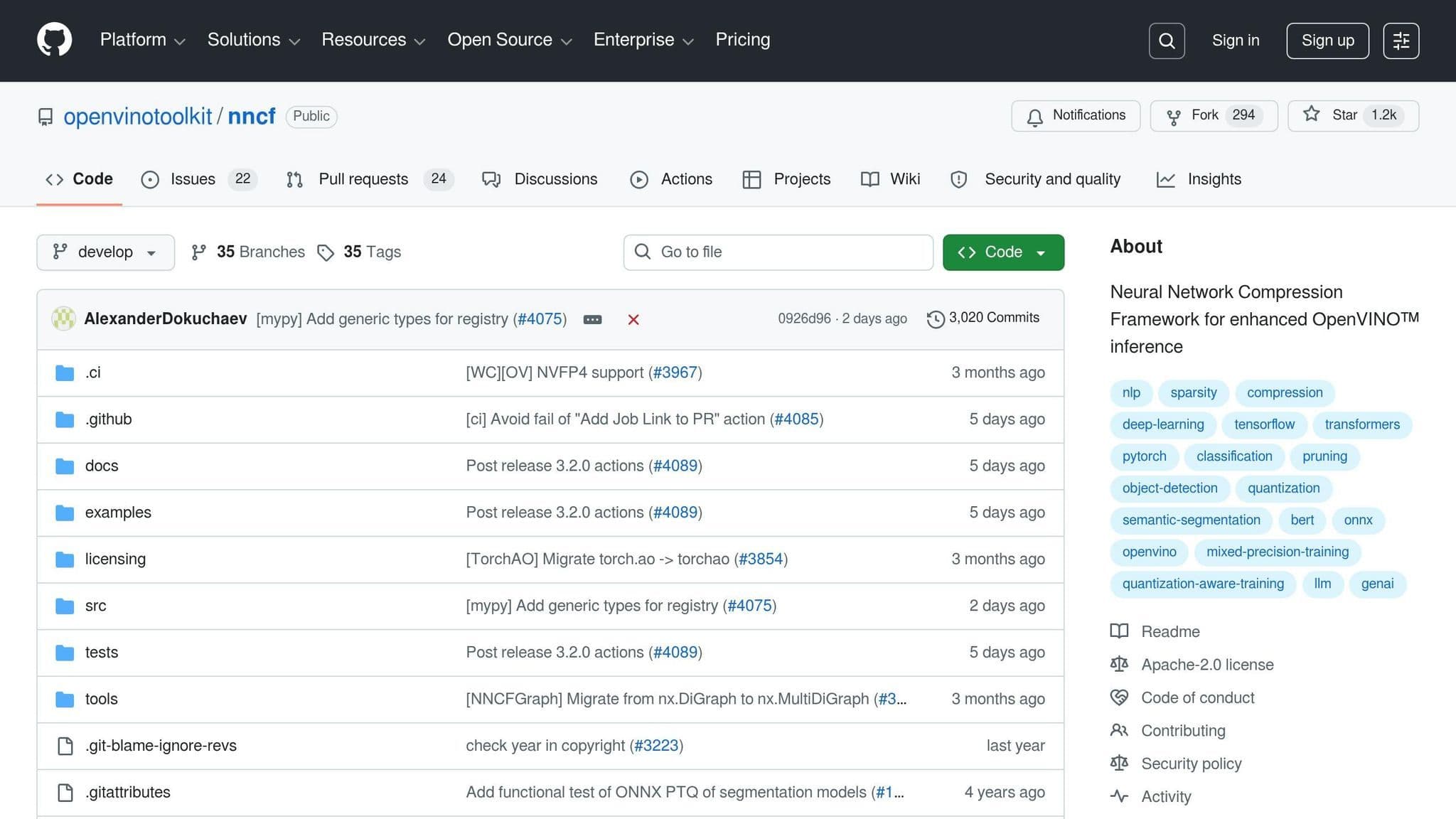Viewport: 1456px width, 819px height.
Task: Open the .git-blame-ignore-revs file
Action: pyautogui.click(x=161, y=746)
